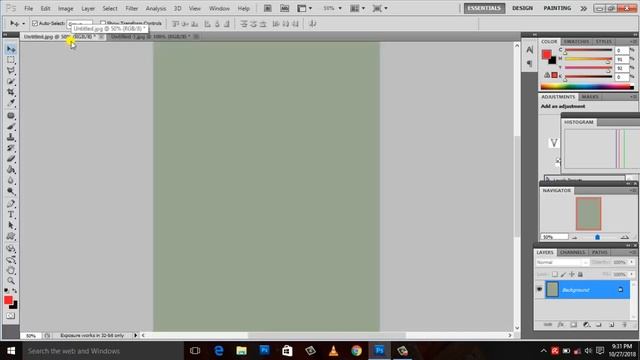Viewport: 640px width, 360px height.
Task: Select the Move tool in the toolbox
Action: tap(11, 49)
